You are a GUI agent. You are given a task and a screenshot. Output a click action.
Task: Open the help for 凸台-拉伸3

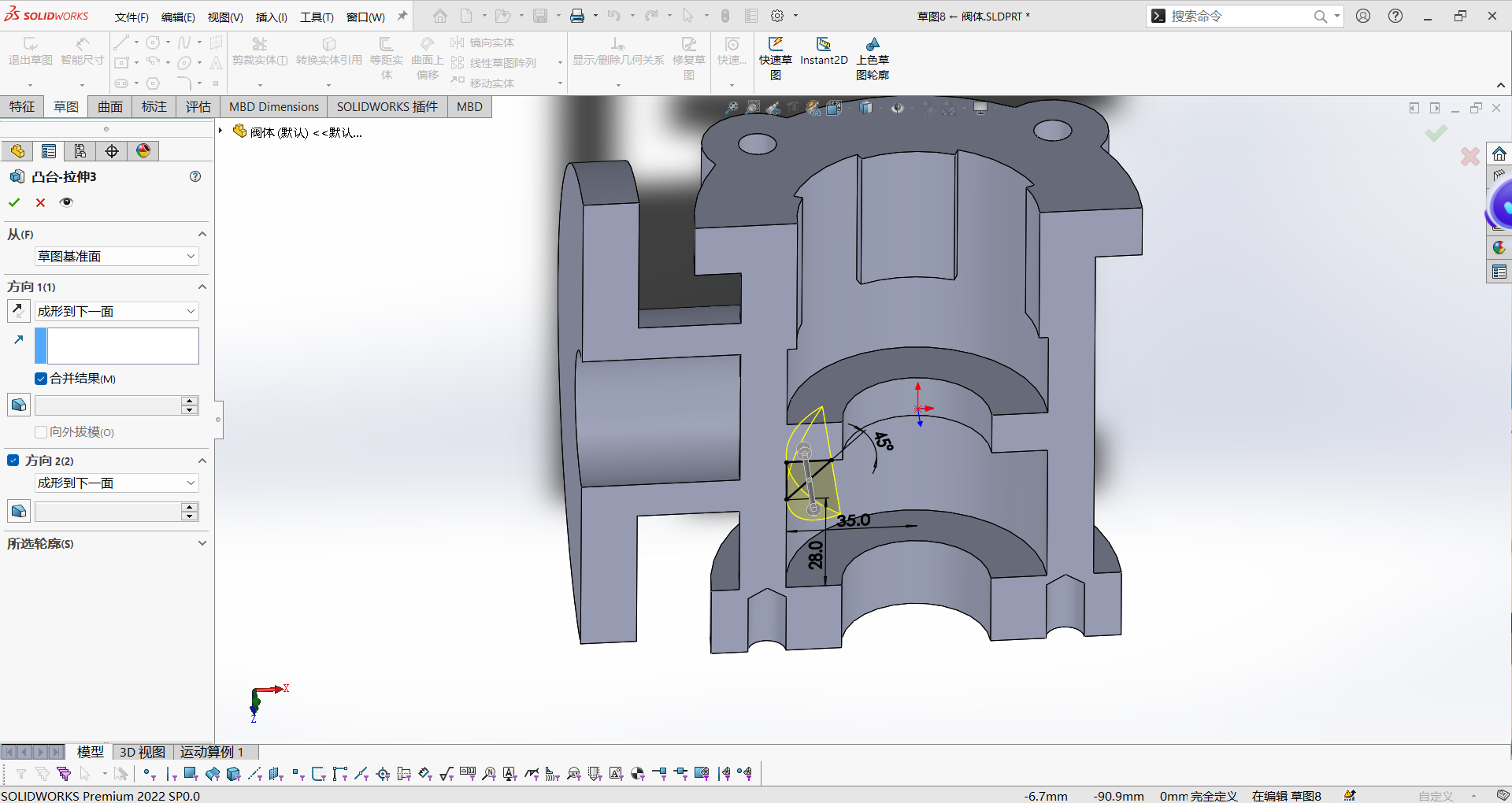(x=195, y=176)
